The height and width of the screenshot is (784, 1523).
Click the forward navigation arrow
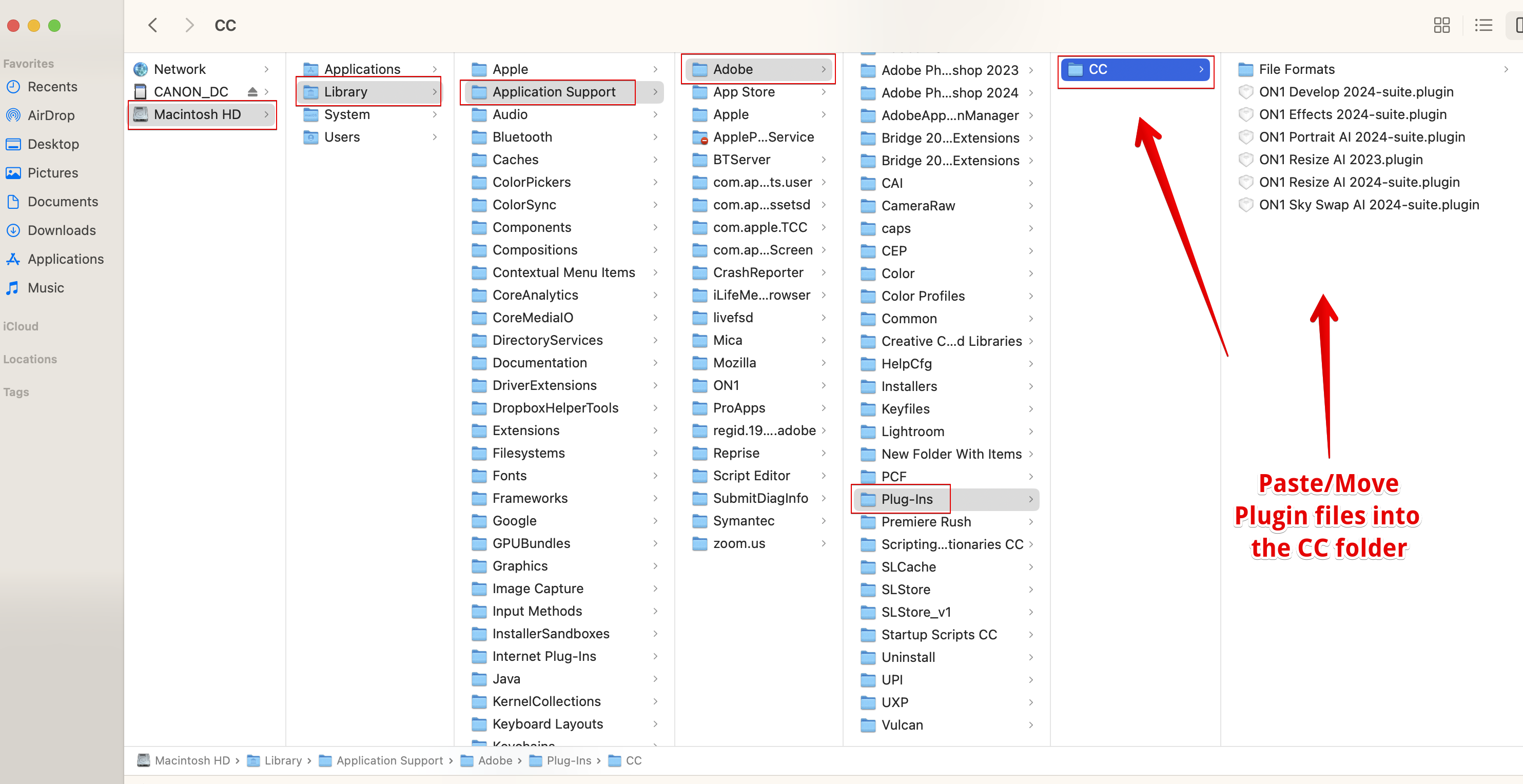[189, 25]
